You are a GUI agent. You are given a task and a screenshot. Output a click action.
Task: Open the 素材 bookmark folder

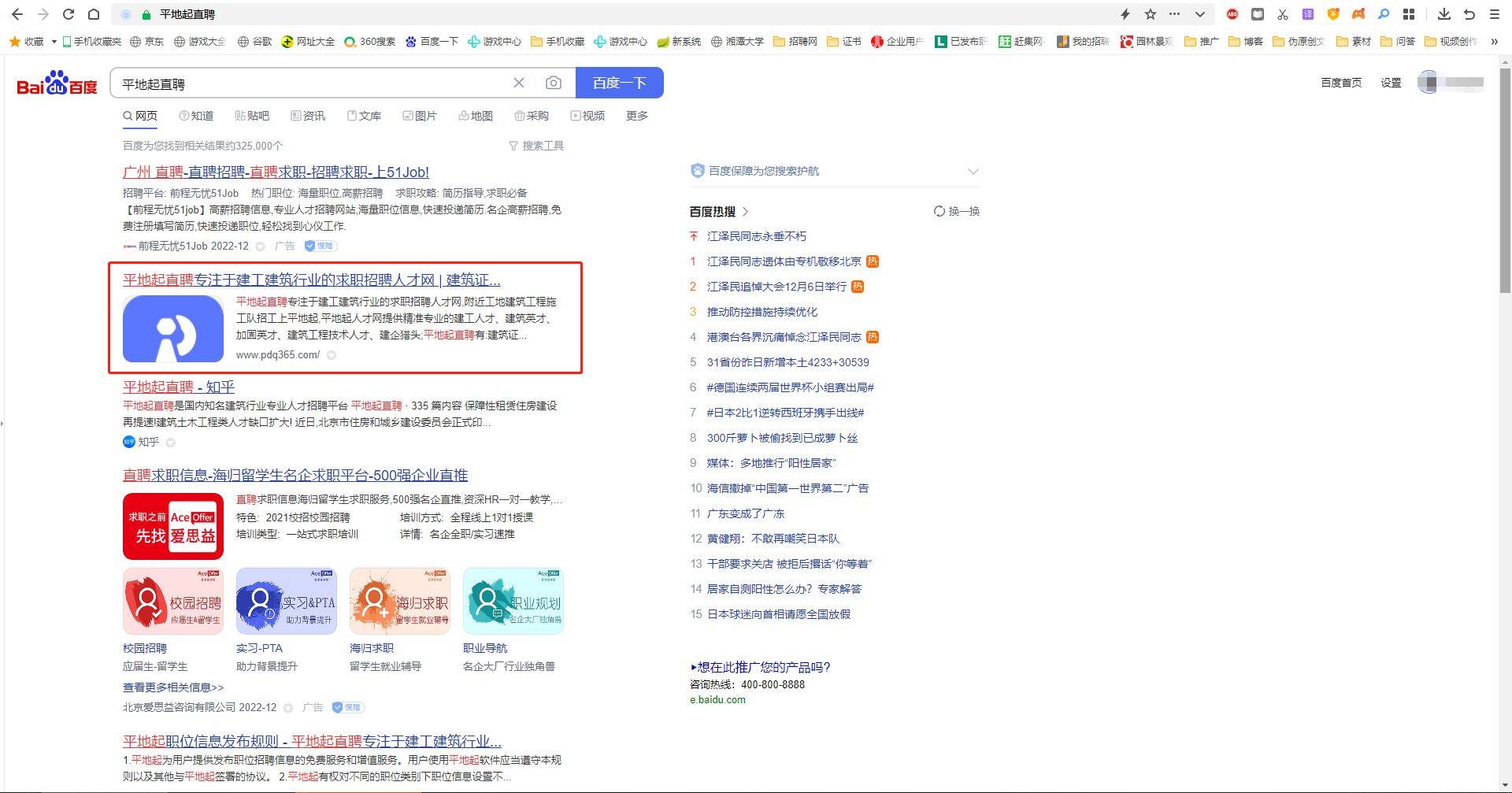click(x=1354, y=41)
